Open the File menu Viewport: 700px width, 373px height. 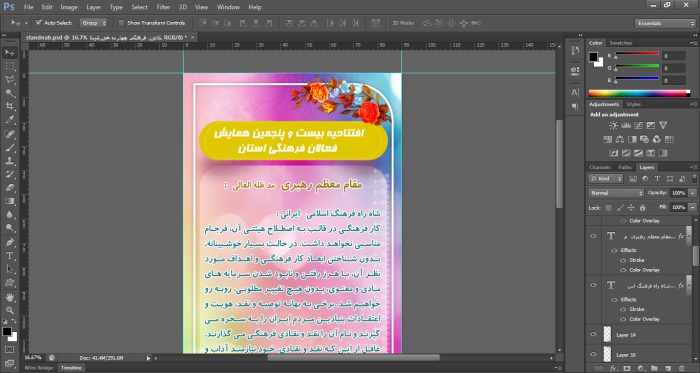pyautogui.click(x=29, y=7)
